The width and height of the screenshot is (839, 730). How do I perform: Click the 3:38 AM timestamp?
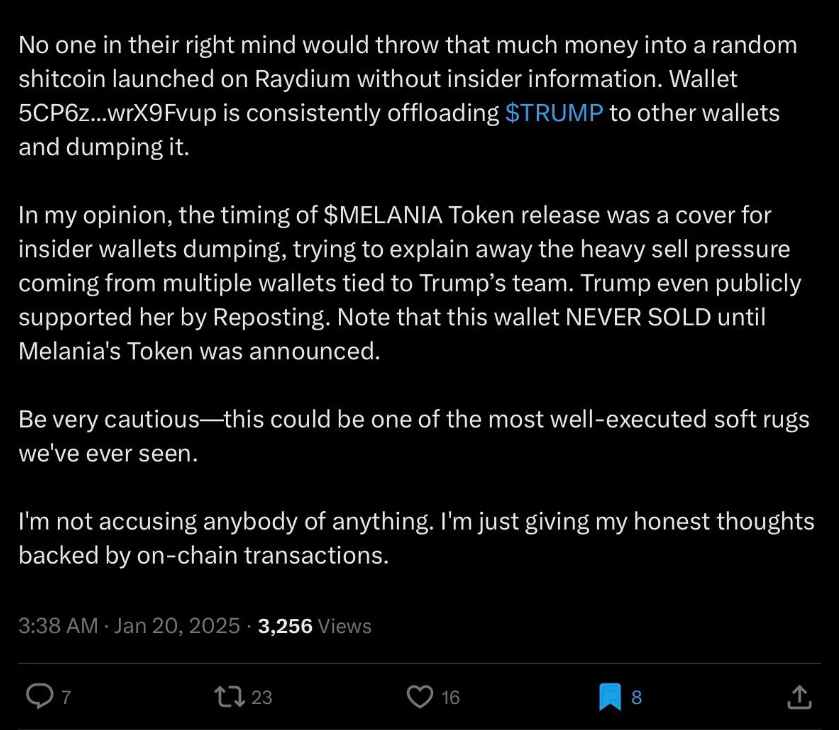click(57, 626)
